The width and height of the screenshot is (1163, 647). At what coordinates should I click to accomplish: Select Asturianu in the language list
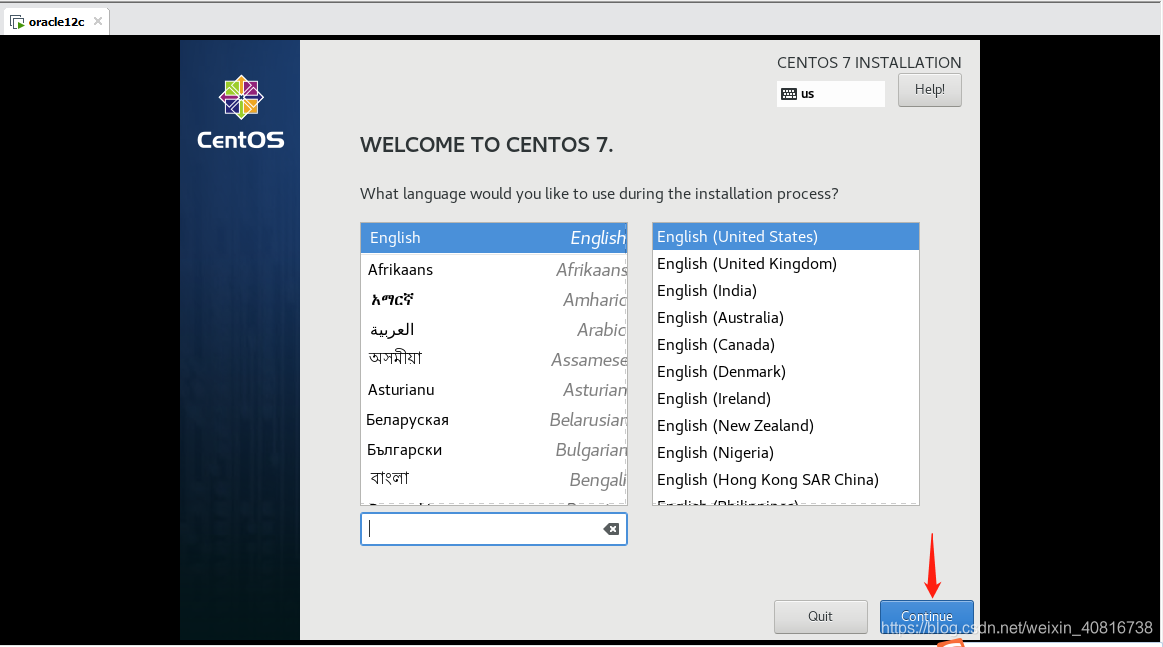pyautogui.click(x=494, y=390)
